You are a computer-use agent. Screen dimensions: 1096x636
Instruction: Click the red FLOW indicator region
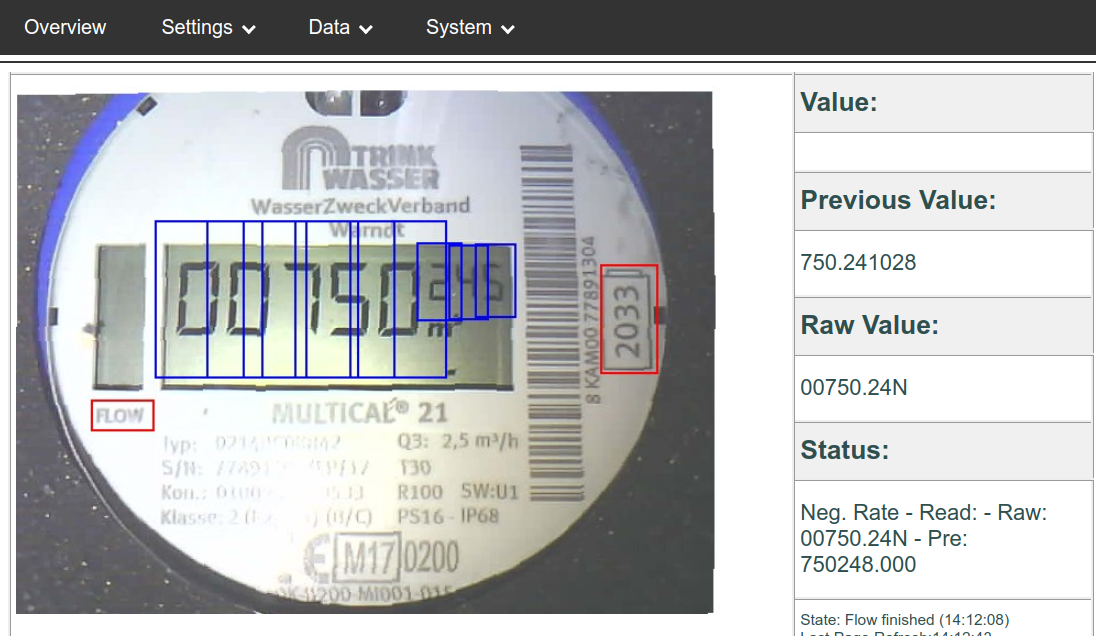pos(122,414)
